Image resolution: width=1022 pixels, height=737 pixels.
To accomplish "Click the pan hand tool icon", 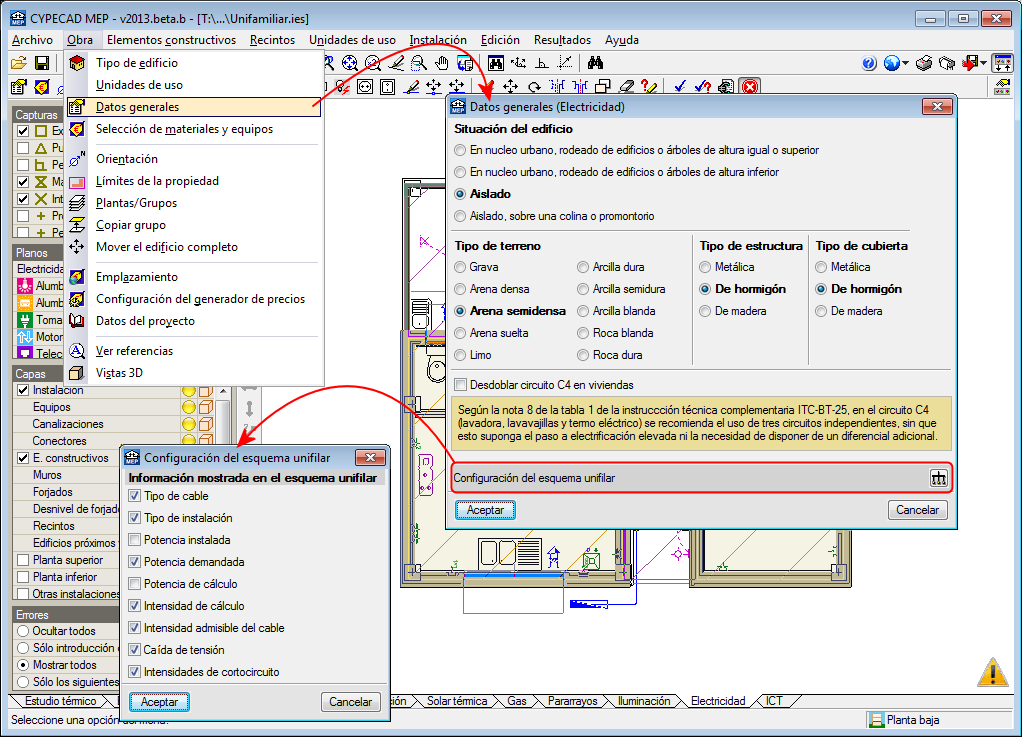I will click(442, 63).
